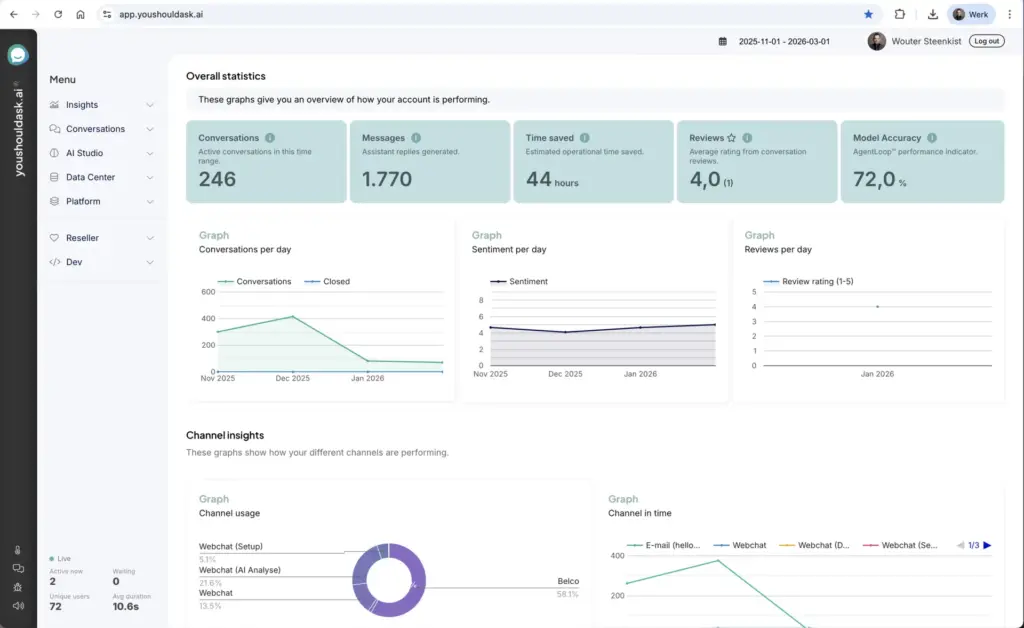Click the Log out button

tap(986, 41)
